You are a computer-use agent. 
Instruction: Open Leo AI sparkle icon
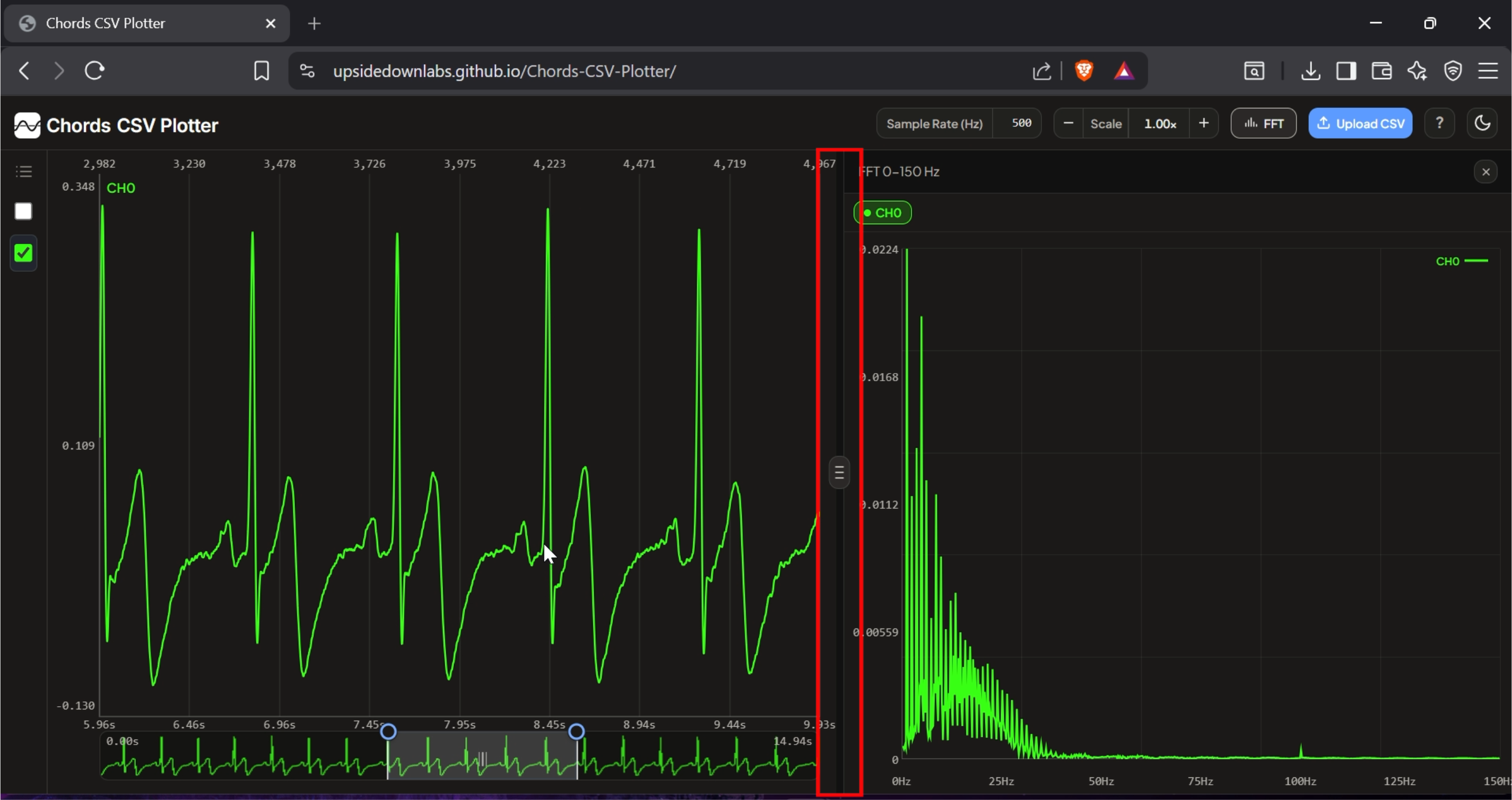coord(1417,71)
